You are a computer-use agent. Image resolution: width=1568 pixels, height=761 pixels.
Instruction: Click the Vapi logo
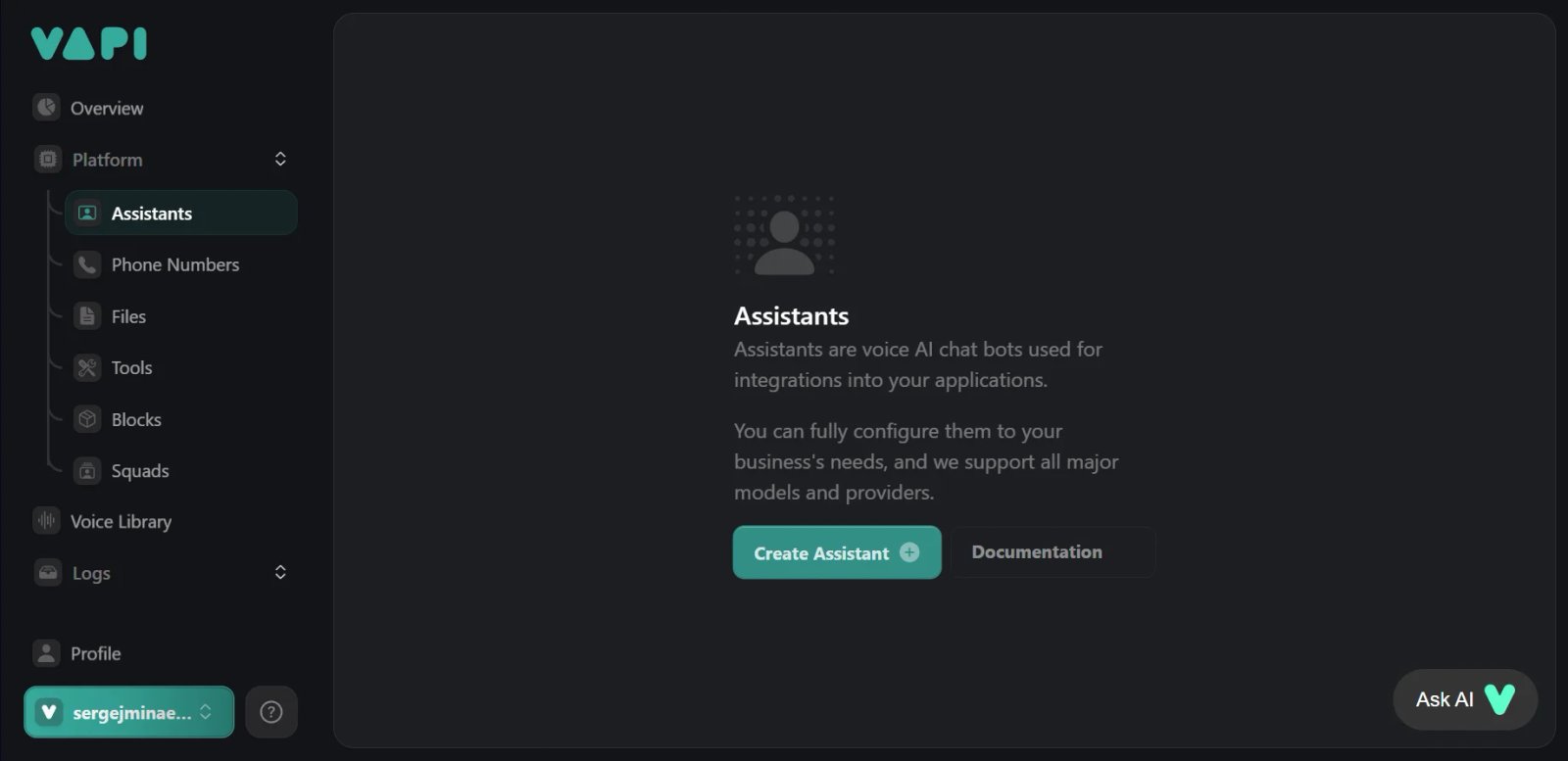point(89,44)
